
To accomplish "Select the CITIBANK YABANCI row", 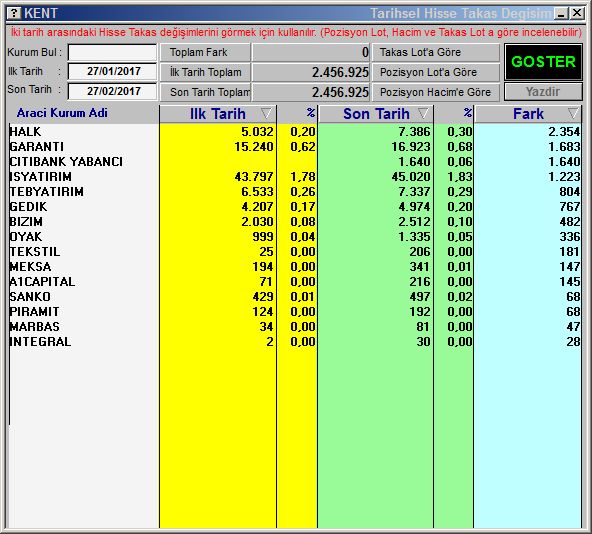I will [x=295, y=162].
